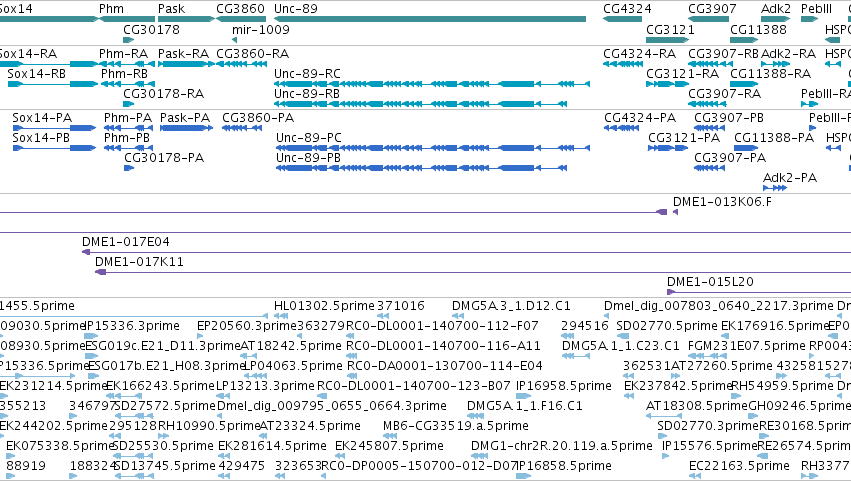This screenshot has height=481, width=851.
Task: Select the CG4324-RA transcript label
Action: pos(639,54)
